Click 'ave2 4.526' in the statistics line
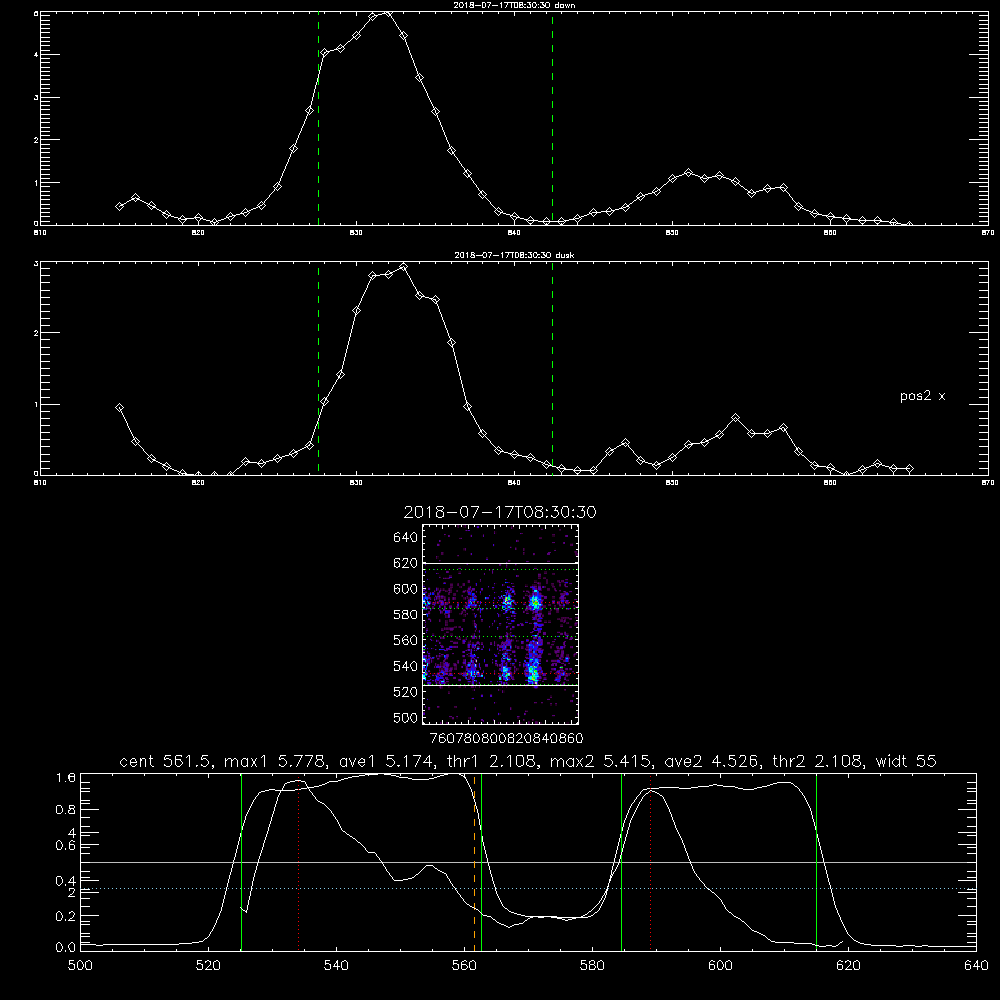The height and width of the screenshot is (1000, 1000). pyautogui.click(x=711, y=761)
